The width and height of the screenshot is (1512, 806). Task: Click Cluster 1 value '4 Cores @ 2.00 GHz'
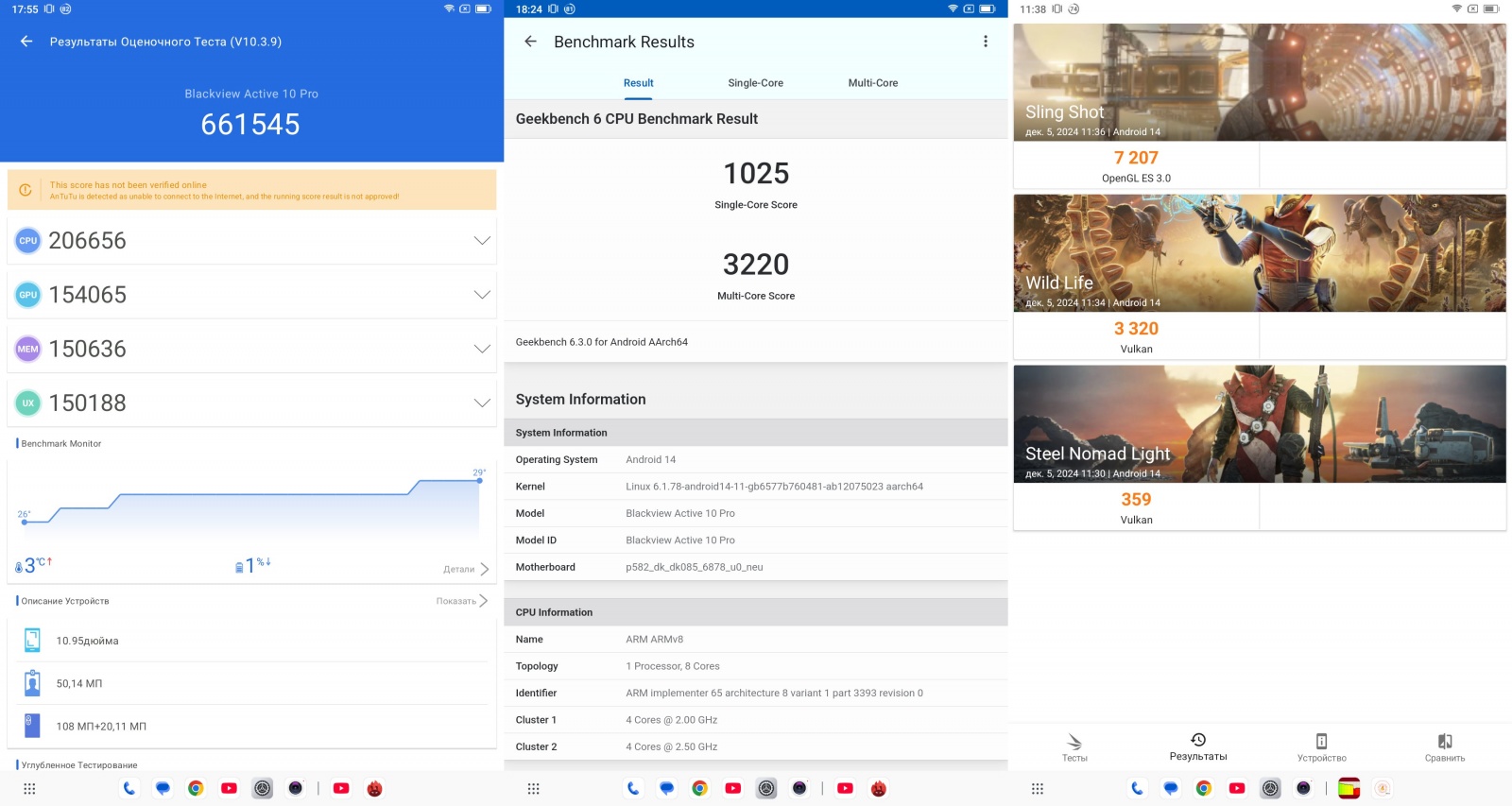tap(672, 720)
